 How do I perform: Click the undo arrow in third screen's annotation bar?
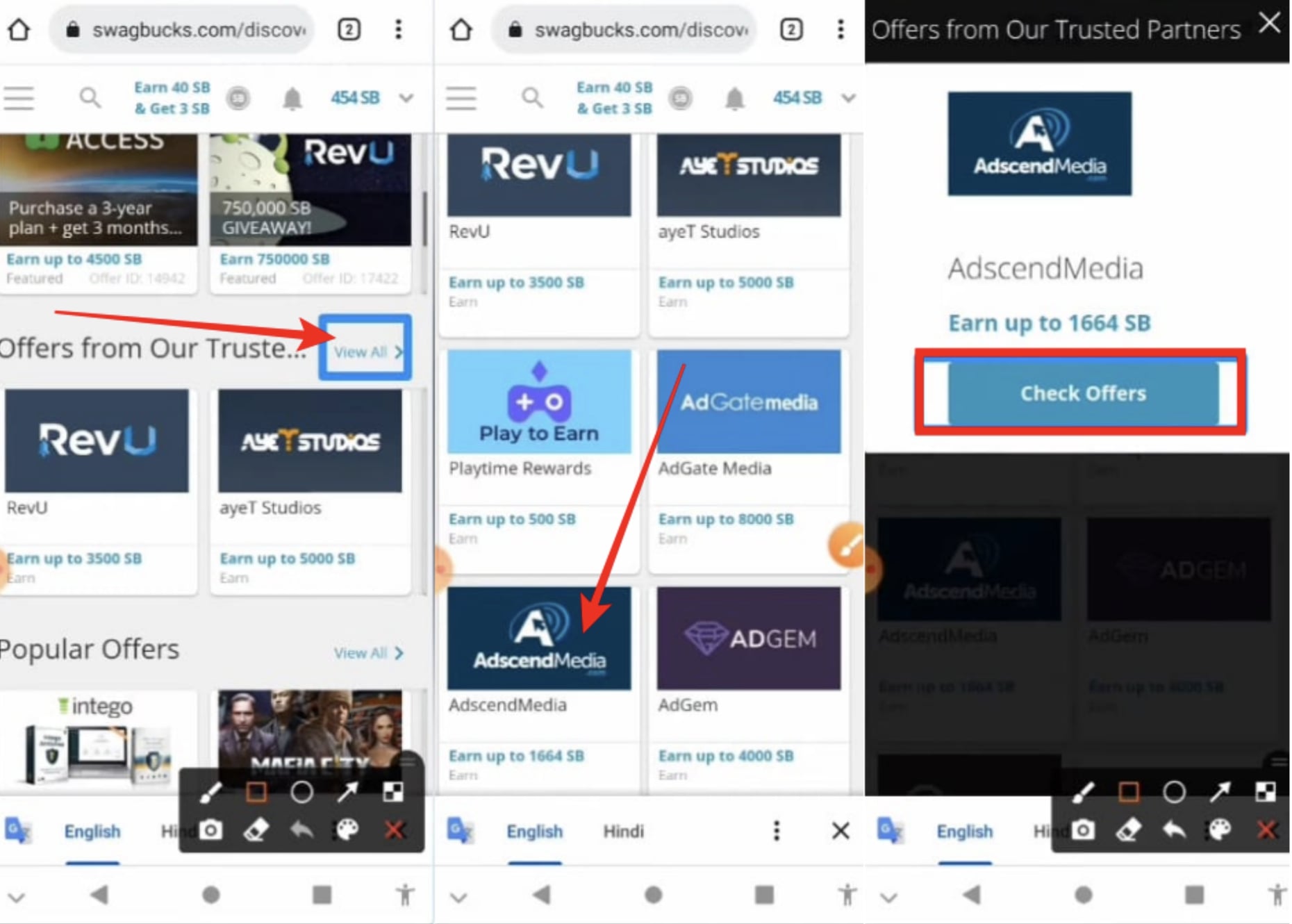1174,830
